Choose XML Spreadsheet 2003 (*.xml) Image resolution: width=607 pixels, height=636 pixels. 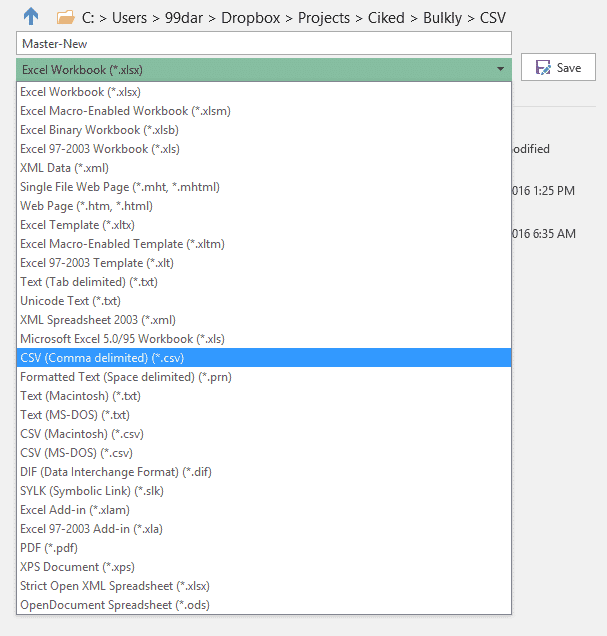tap(264, 320)
